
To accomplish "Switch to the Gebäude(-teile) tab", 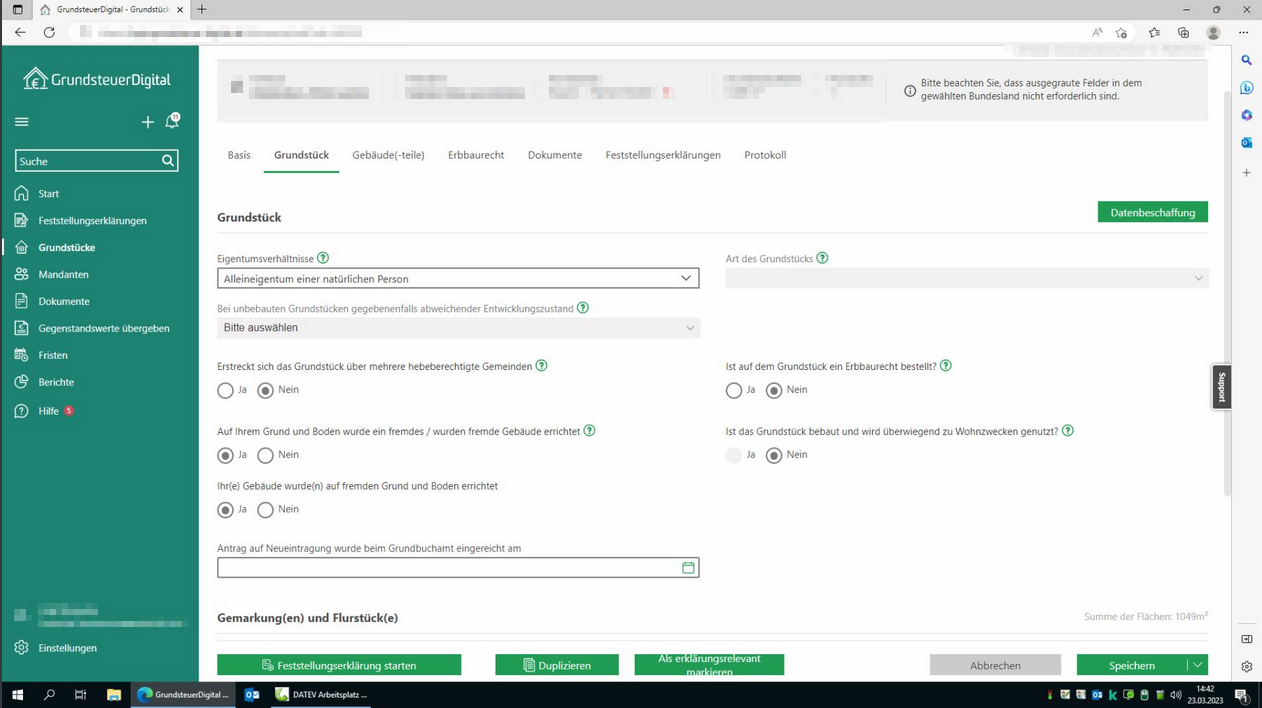I will pos(388,155).
